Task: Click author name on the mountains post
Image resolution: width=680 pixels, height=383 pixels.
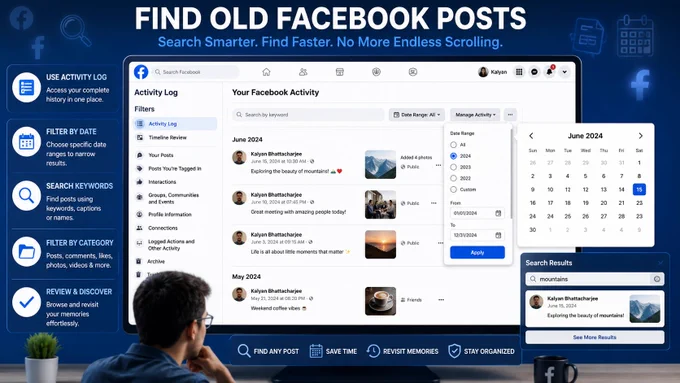Action: [x=276, y=154]
